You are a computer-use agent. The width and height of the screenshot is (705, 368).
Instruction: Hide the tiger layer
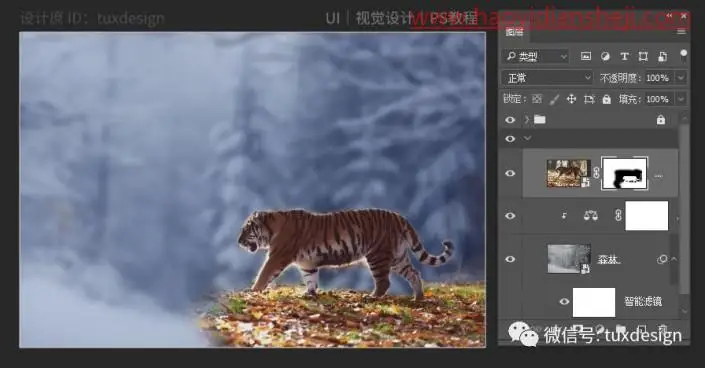click(510, 173)
